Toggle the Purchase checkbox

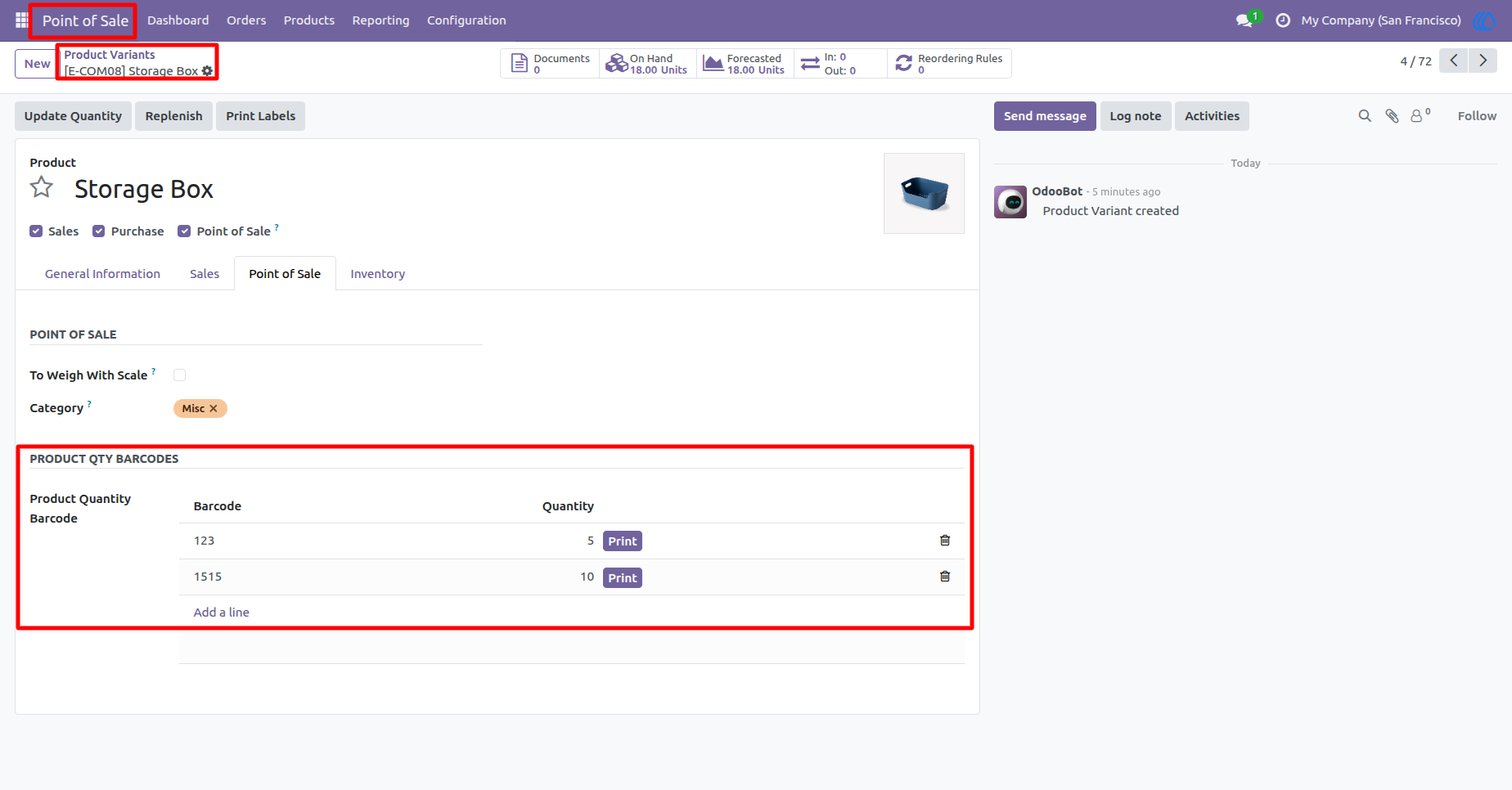tap(99, 231)
